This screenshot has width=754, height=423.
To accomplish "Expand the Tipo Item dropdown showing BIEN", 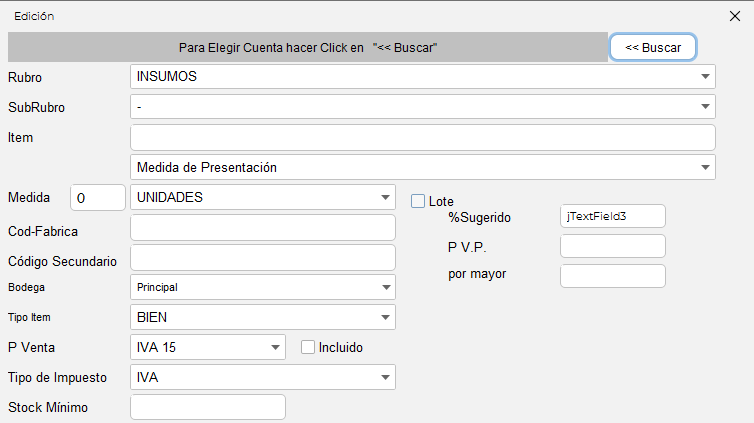I will pyautogui.click(x=263, y=317).
